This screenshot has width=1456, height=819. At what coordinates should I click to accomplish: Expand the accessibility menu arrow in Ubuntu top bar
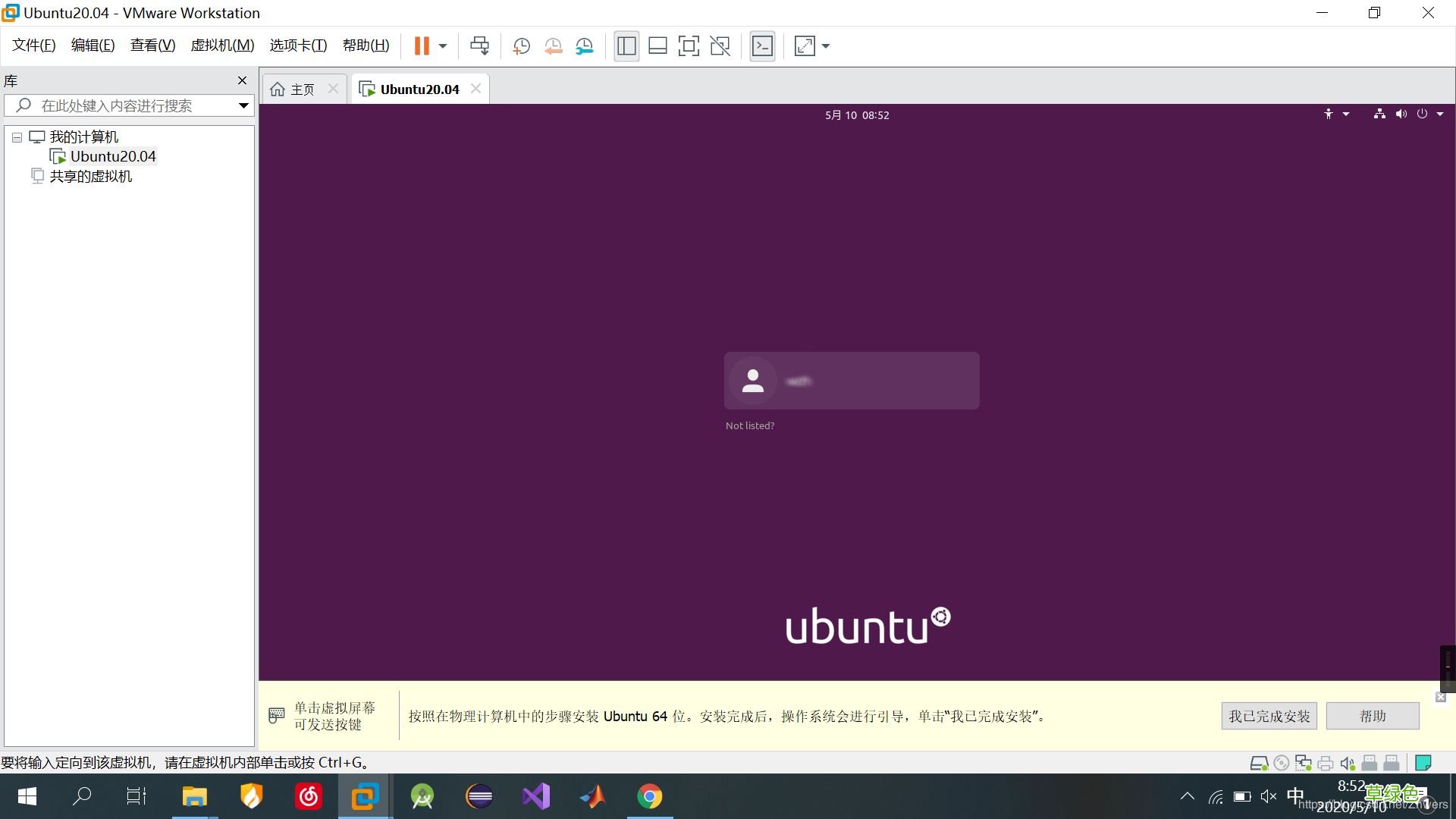point(1346,115)
